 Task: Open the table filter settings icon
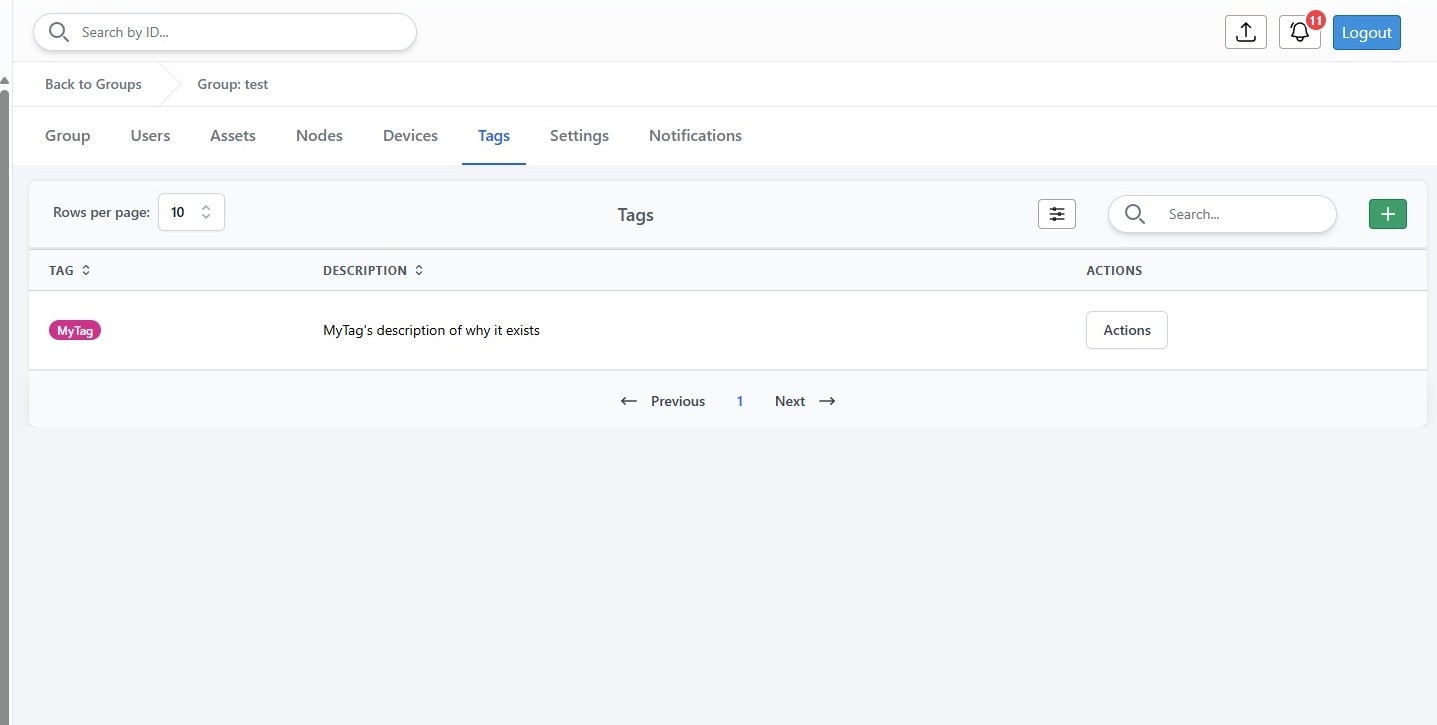click(x=1057, y=214)
